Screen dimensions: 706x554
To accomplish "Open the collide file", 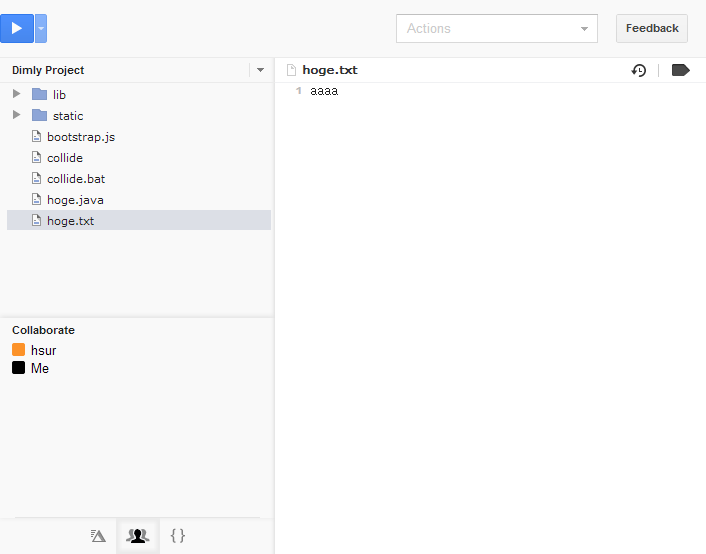I will point(64,158).
